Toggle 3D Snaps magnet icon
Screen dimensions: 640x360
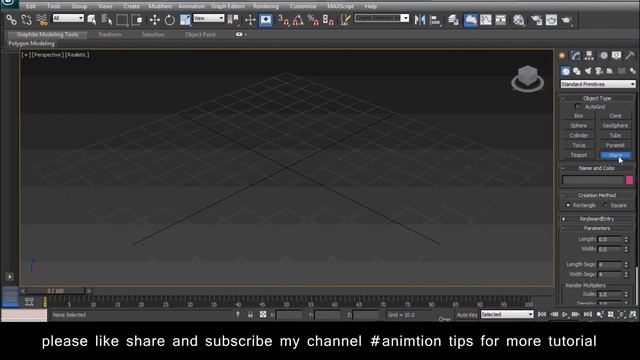coord(283,20)
